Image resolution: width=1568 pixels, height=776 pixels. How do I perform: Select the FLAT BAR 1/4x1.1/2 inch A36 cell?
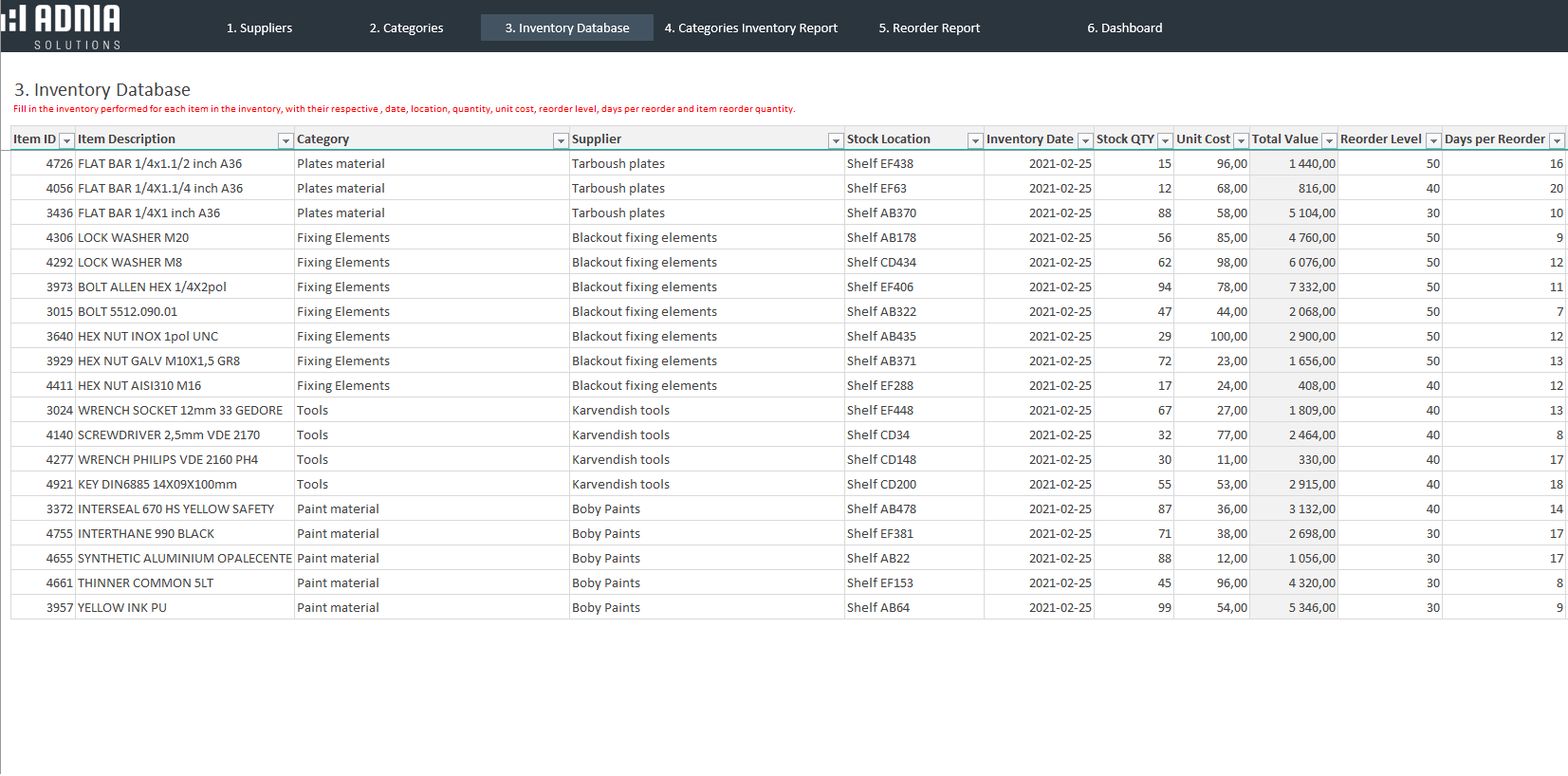pyautogui.click(x=159, y=163)
